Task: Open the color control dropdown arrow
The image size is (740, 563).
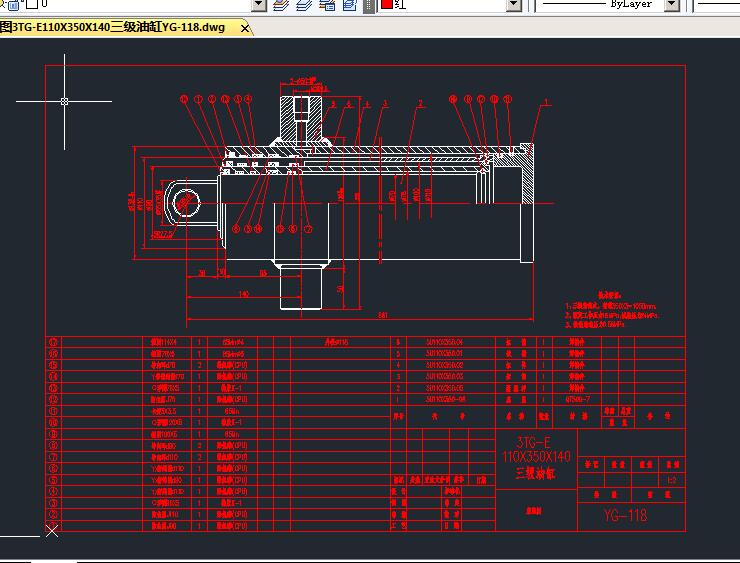Action: [513, 5]
